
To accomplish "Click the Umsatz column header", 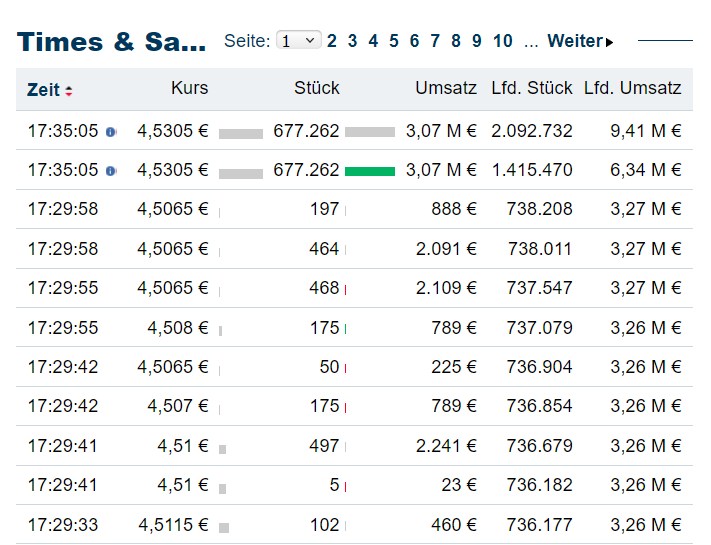I will 446,88.
